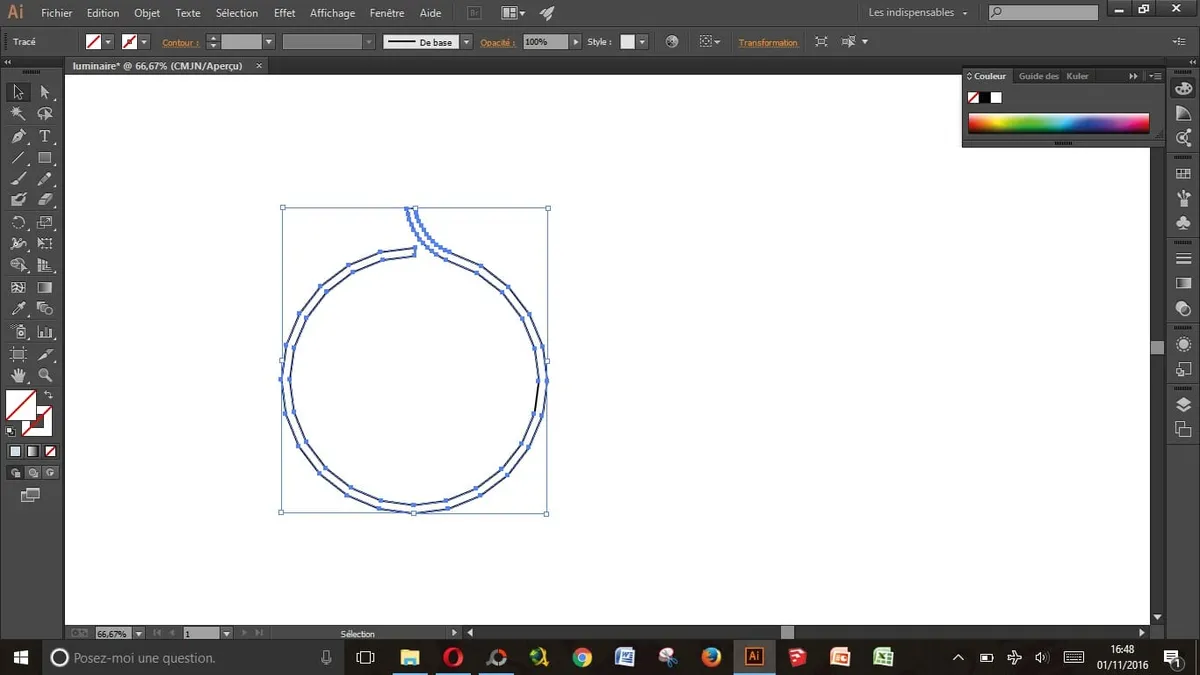This screenshot has height=675, width=1200.
Task: Select the Lasso tool
Action: click(45, 114)
